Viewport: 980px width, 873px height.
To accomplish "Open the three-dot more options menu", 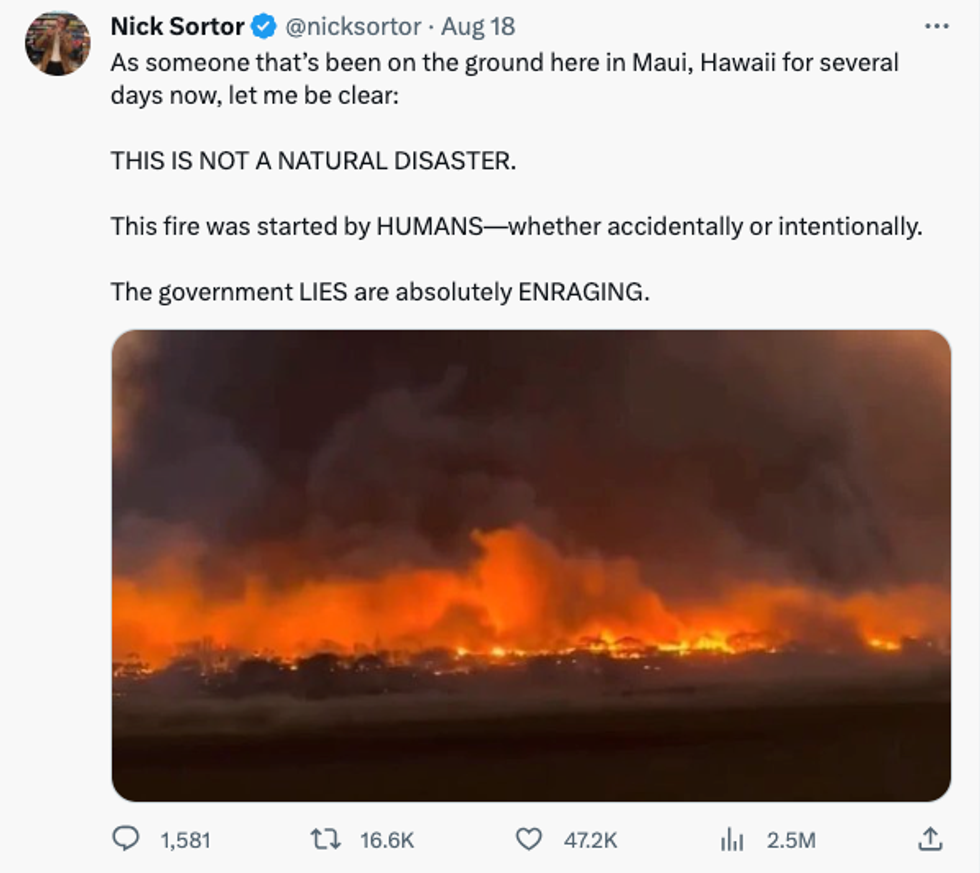I will click(935, 27).
